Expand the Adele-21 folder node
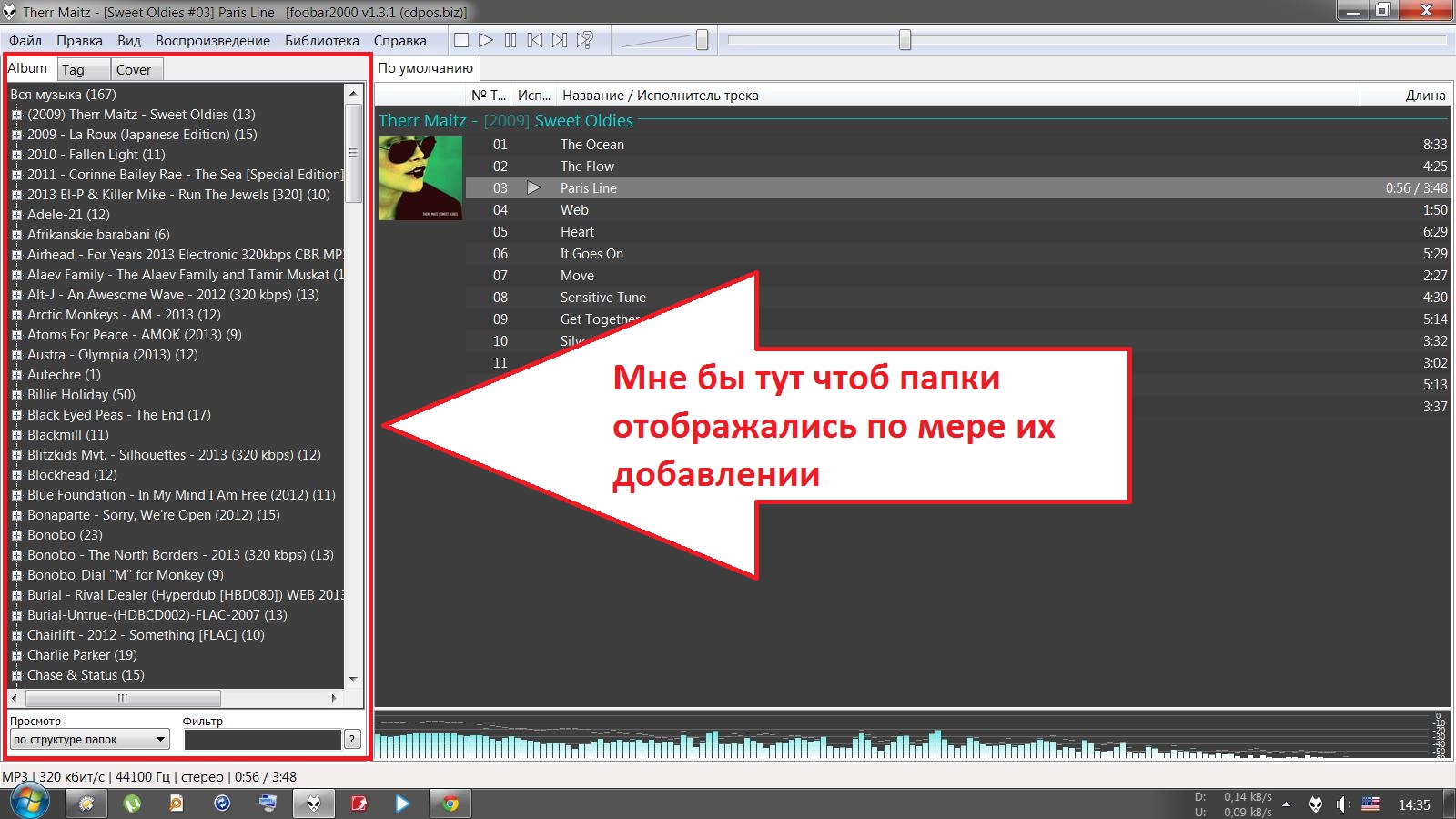This screenshot has width=1456, height=819. (x=16, y=215)
